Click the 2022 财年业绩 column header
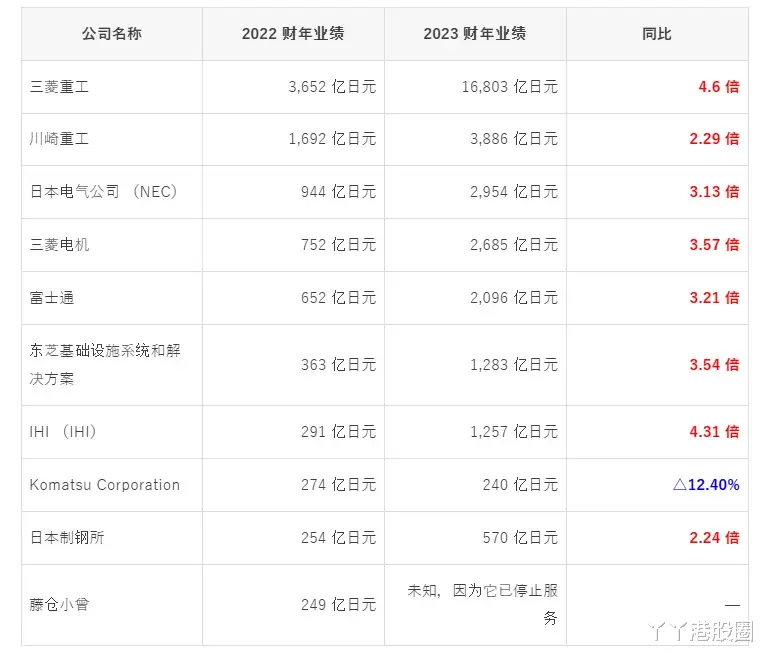The width and height of the screenshot is (766, 656). coord(293,34)
